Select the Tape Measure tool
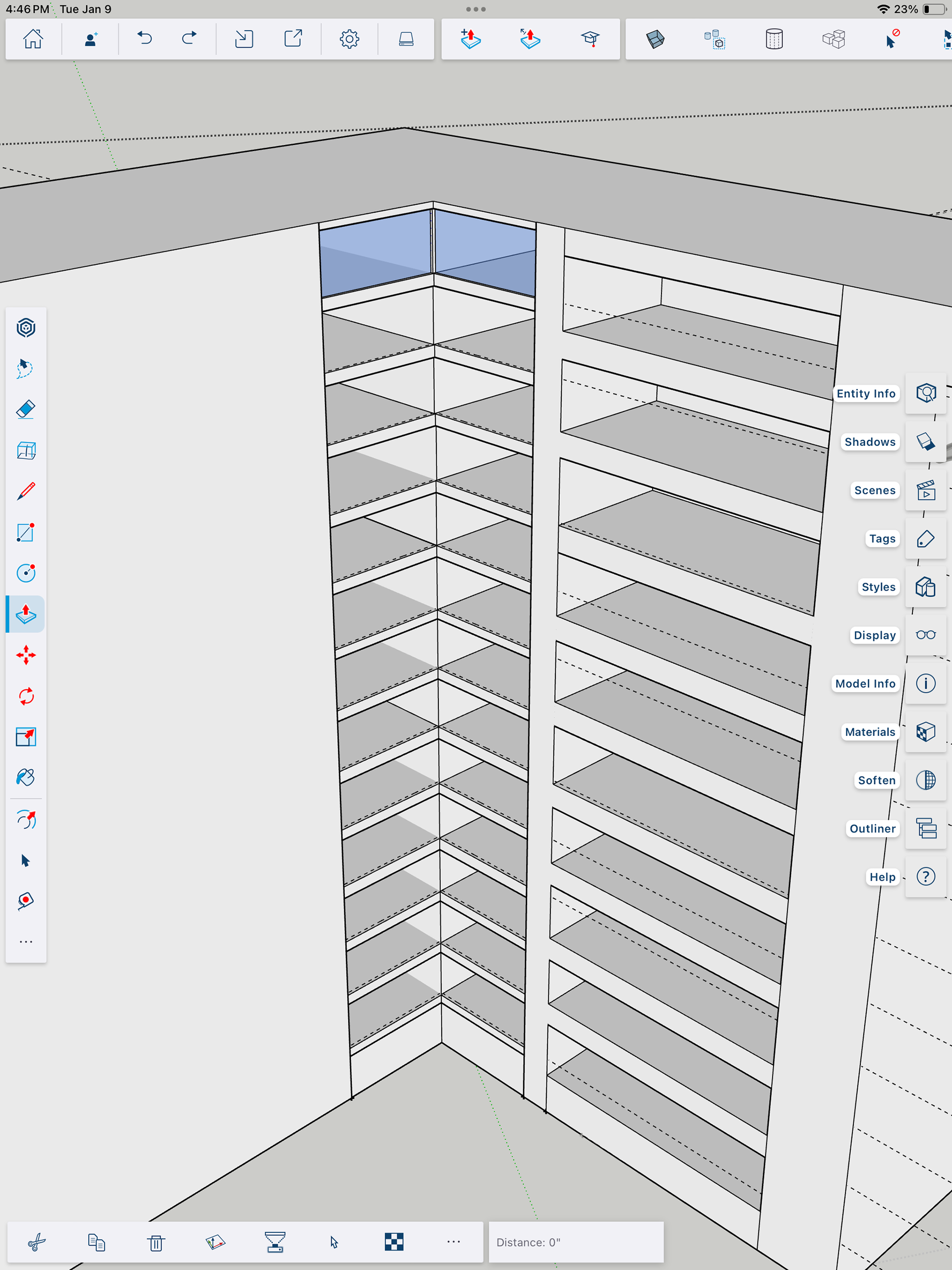Screen dimensions: 952x1270 click(26, 901)
